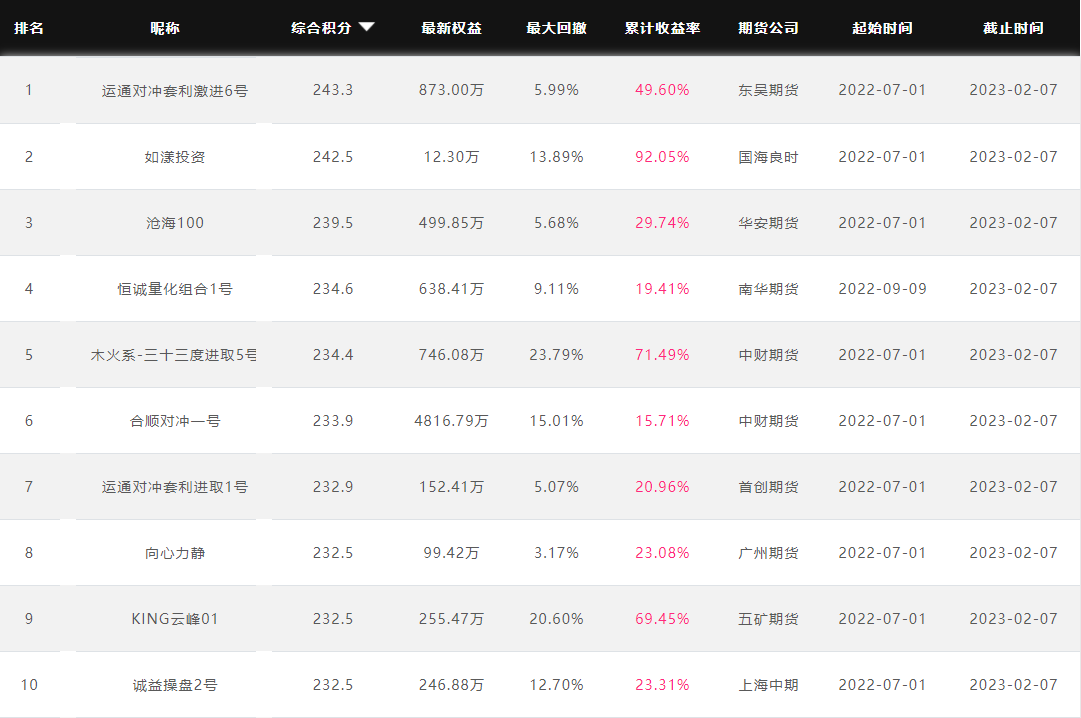Image resolution: width=1081 pixels, height=718 pixels.
Task: Select equity value 4816.79万
Action: pyautogui.click(x=452, y=421)
